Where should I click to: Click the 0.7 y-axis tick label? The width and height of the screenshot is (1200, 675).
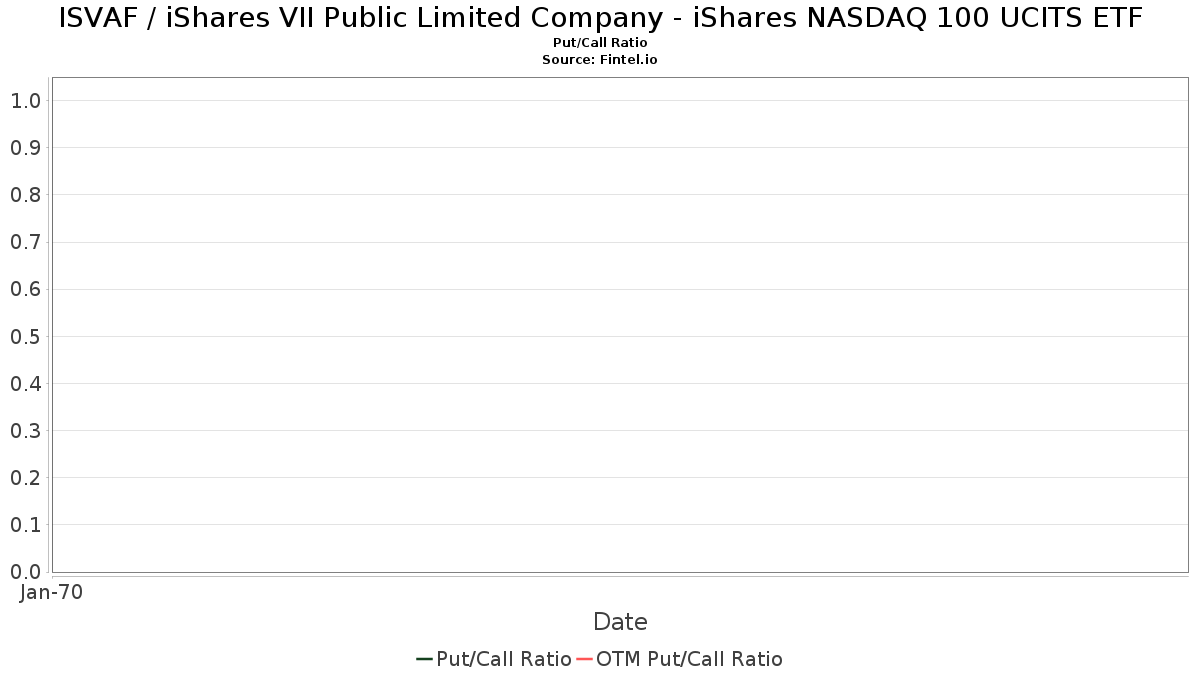pyautogui.click(x=25, y=242)
